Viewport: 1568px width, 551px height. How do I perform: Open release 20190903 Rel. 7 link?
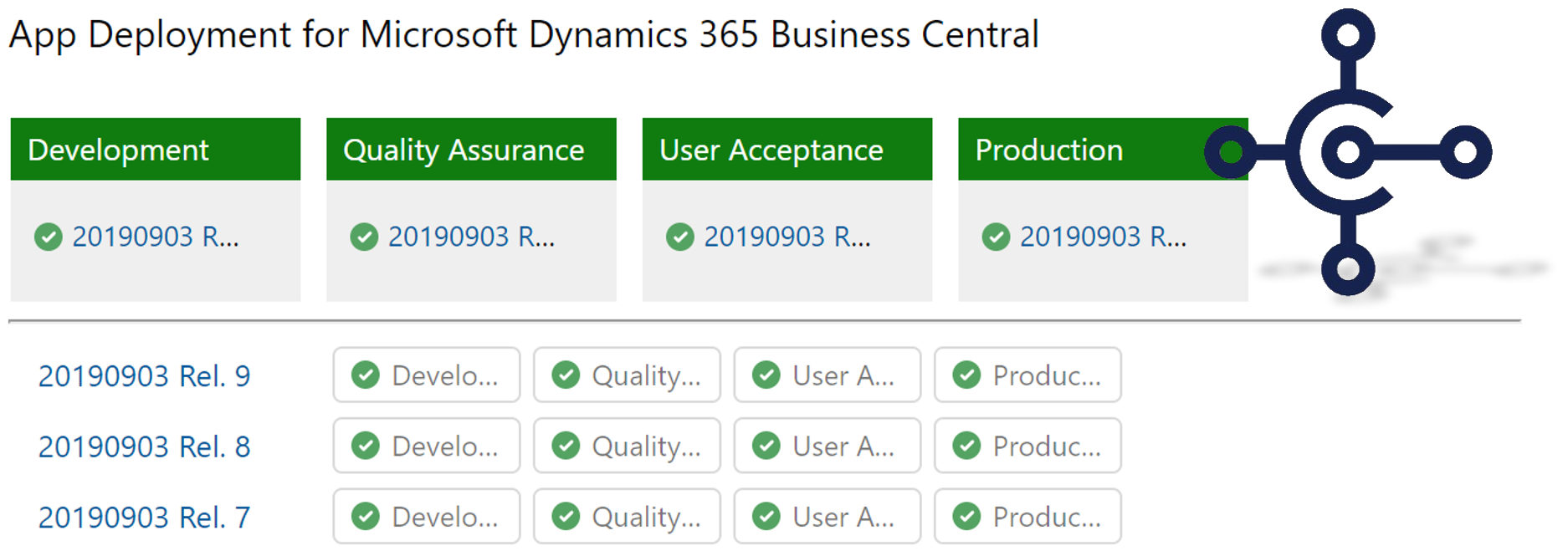coord(144,518)
